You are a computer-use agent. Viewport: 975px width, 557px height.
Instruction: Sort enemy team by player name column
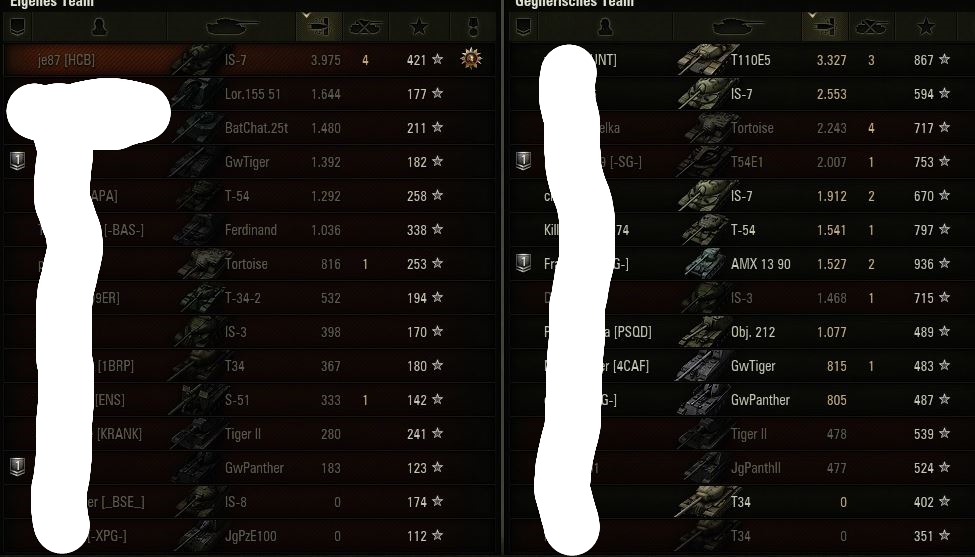605,27
